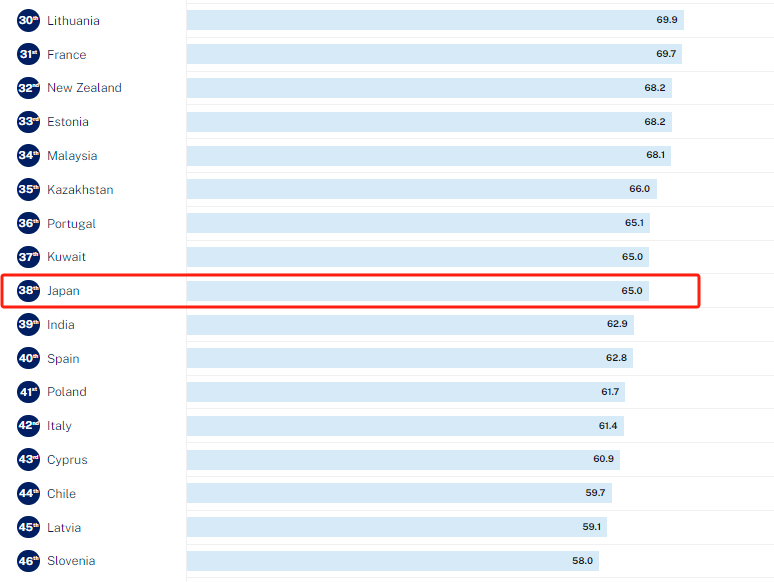
Task: Select the Portugal country name
Action: pos(72,224)
